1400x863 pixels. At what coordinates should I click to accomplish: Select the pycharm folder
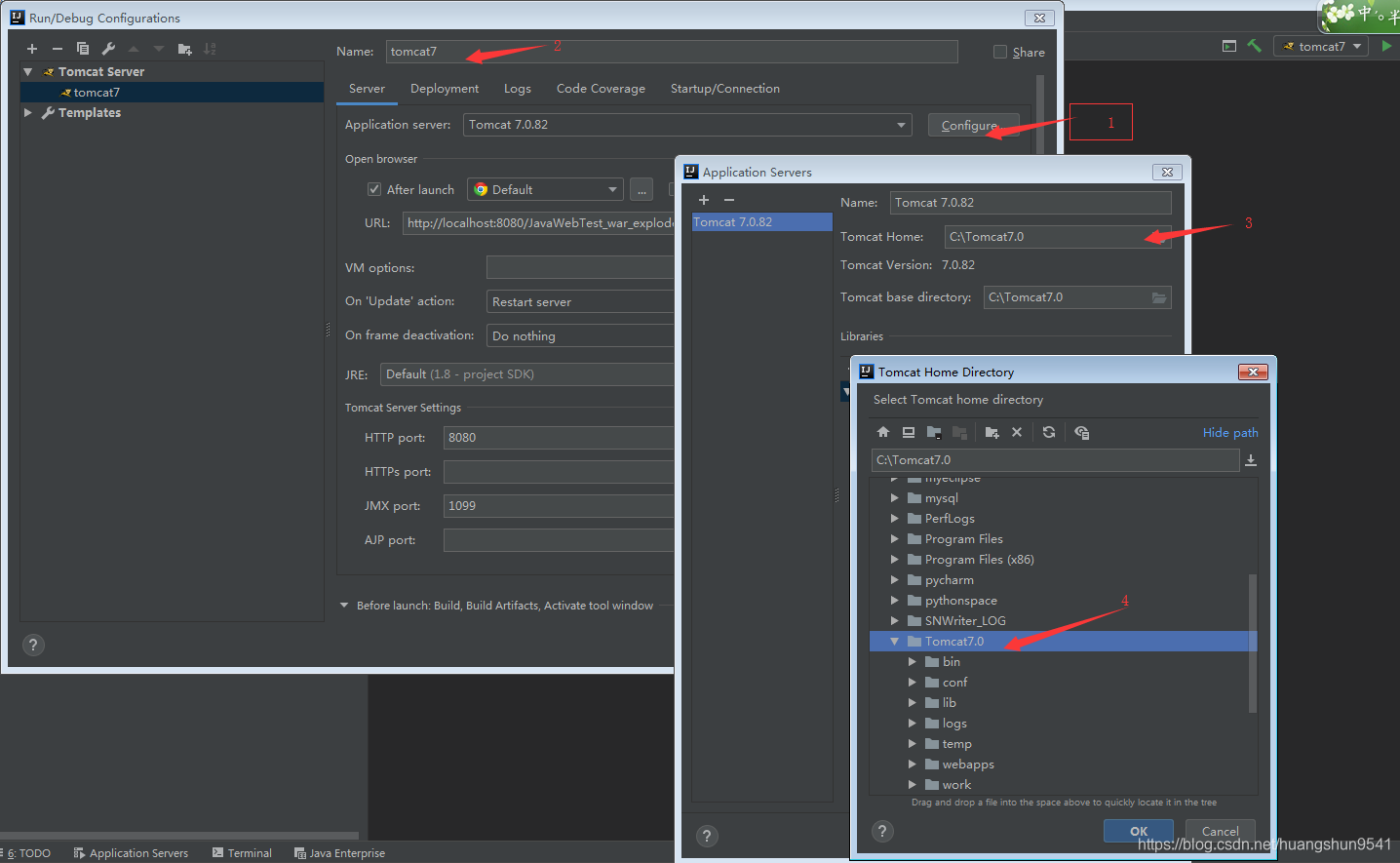(949, 580)
